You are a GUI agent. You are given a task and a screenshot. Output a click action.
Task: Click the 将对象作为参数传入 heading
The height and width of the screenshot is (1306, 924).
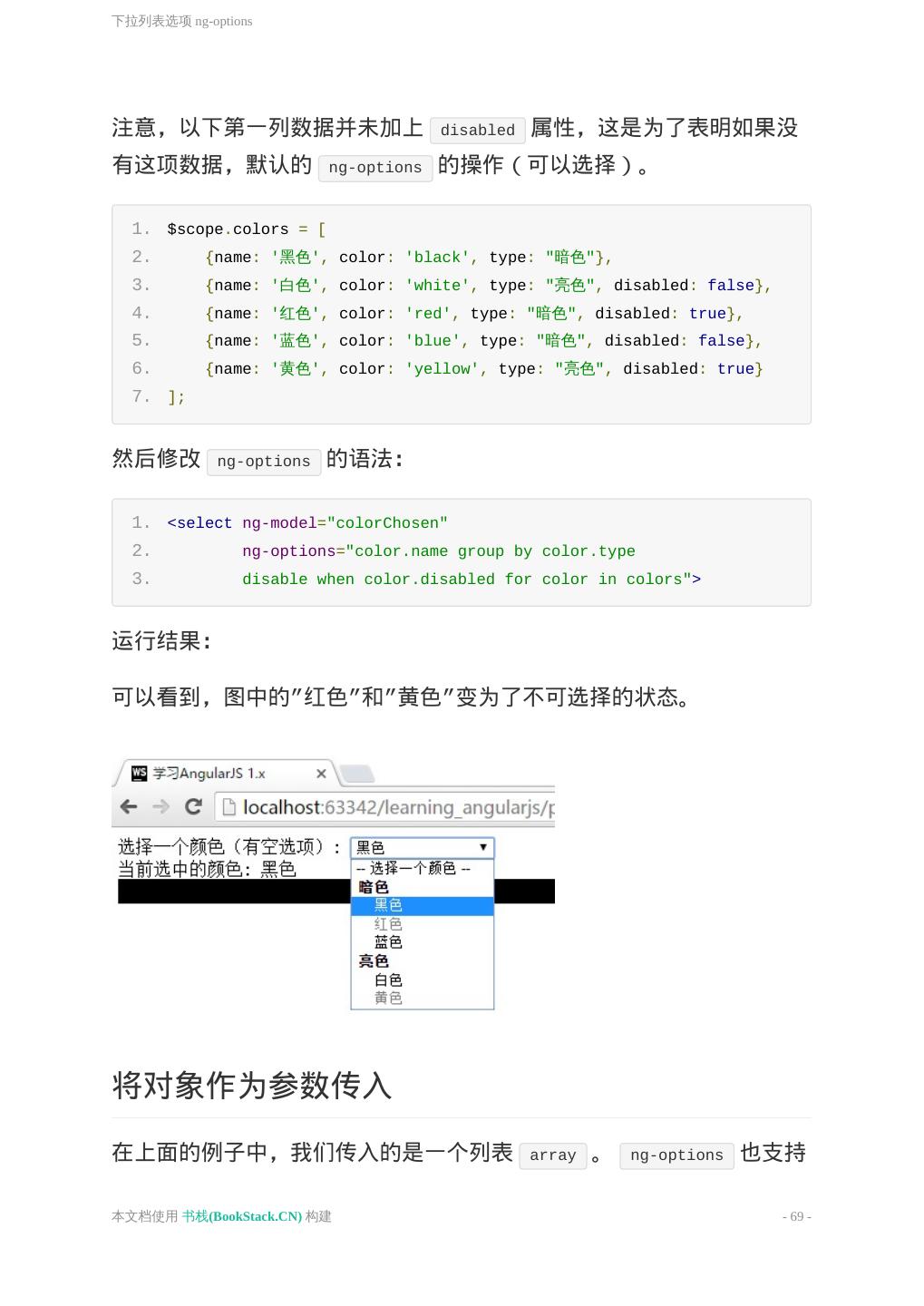click(251, 1086)
